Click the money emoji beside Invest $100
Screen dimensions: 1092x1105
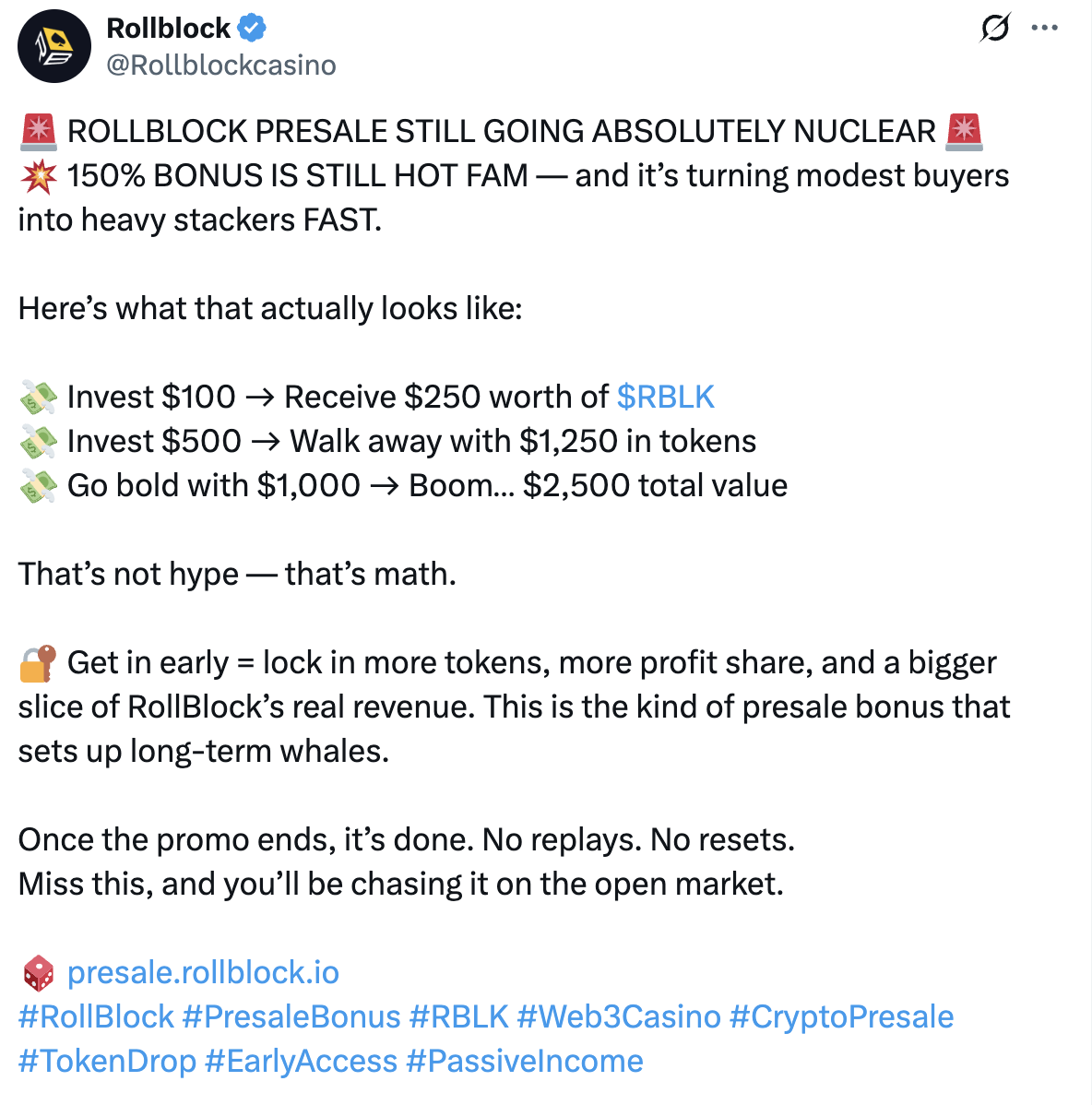point(38,397)
